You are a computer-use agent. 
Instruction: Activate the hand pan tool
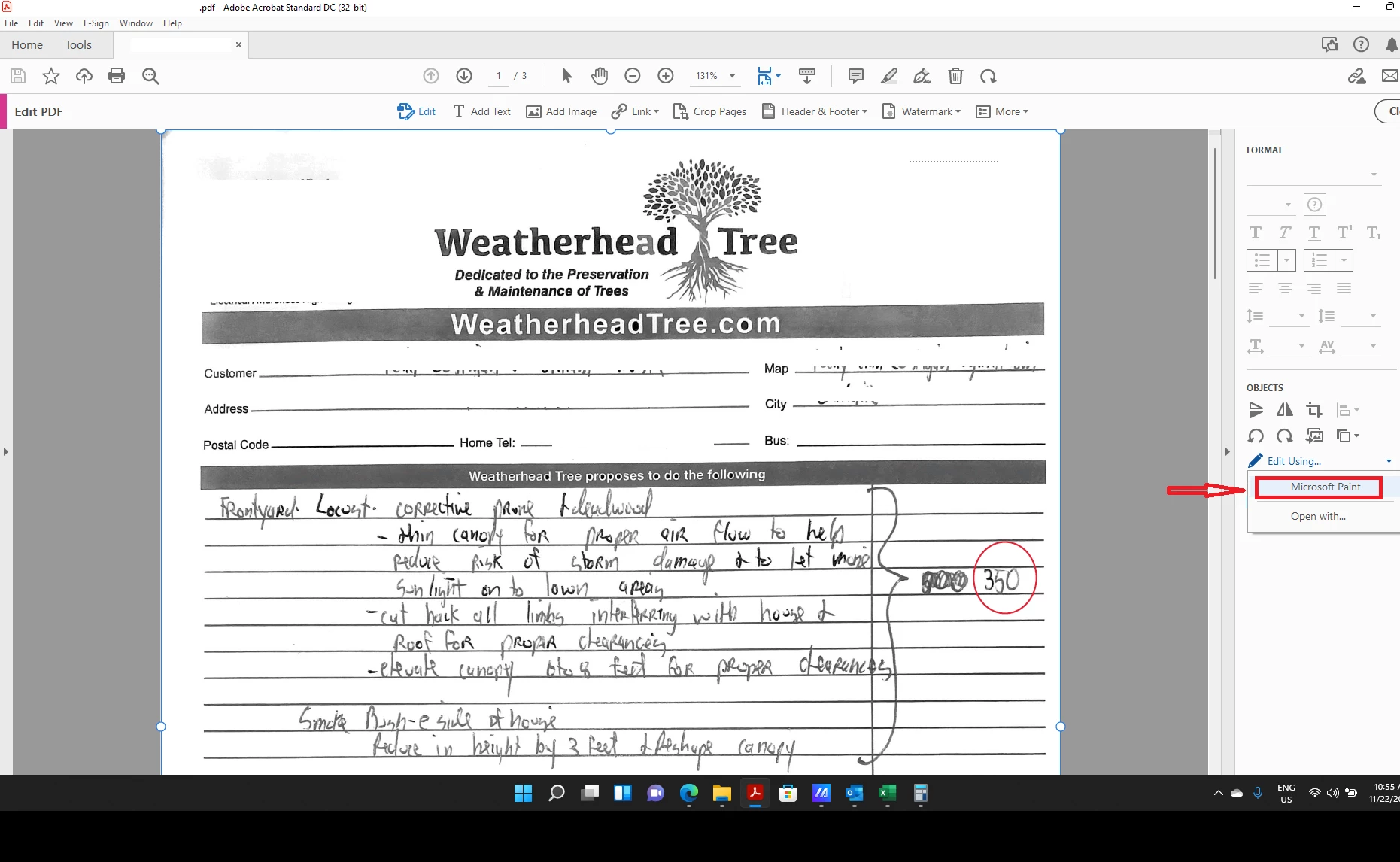pyautogui.click(x=600, y=76)
